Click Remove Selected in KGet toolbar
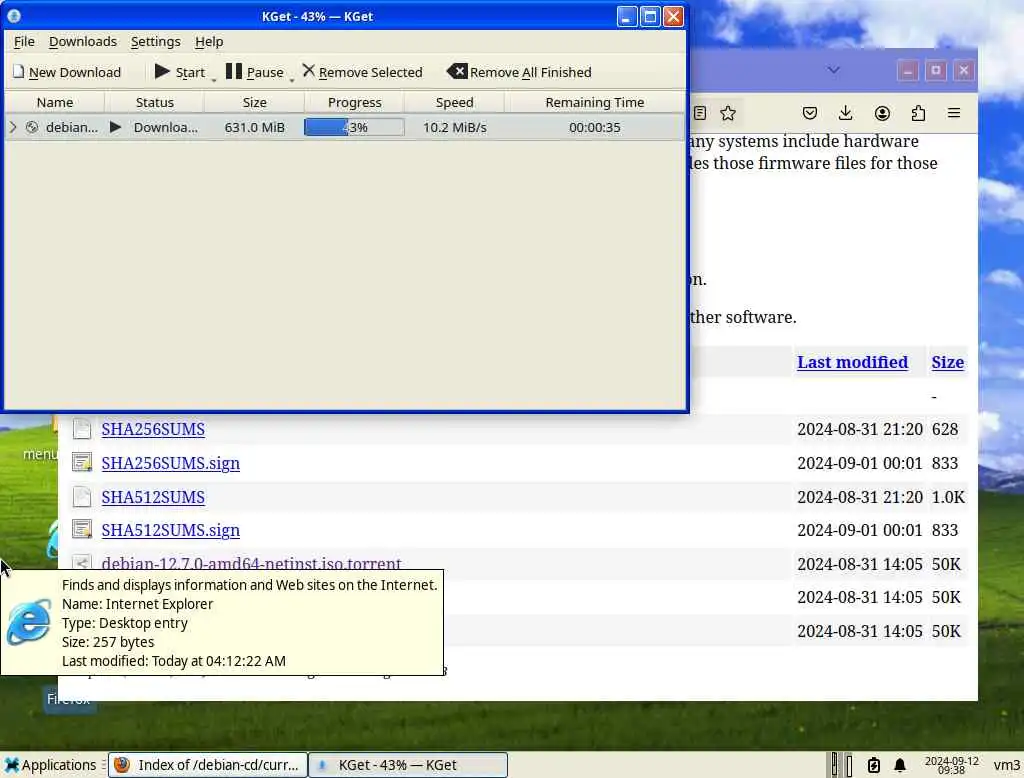 click(362, 72)
